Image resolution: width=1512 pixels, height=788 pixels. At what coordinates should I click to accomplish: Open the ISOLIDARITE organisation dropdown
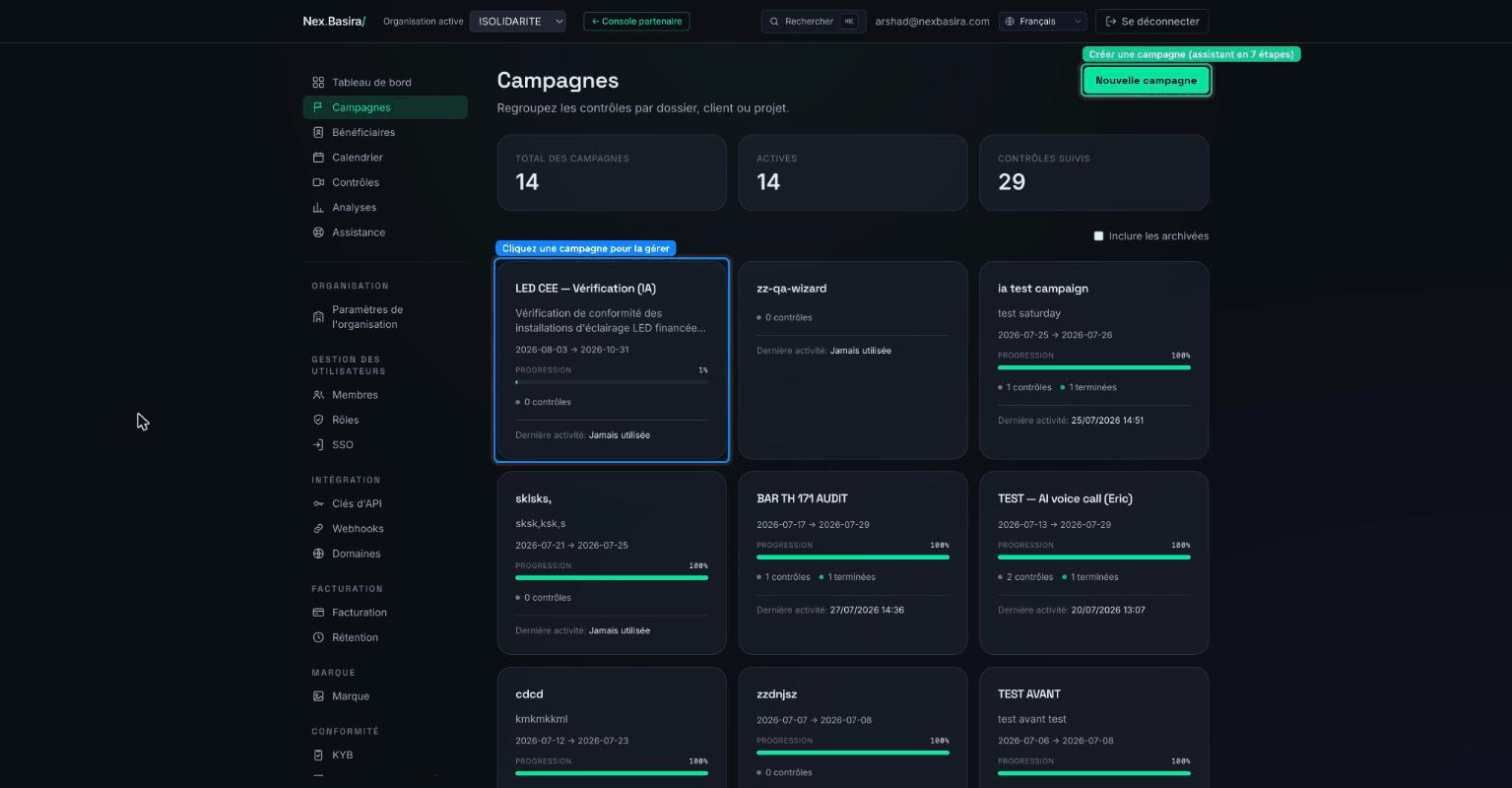point(517,21)
